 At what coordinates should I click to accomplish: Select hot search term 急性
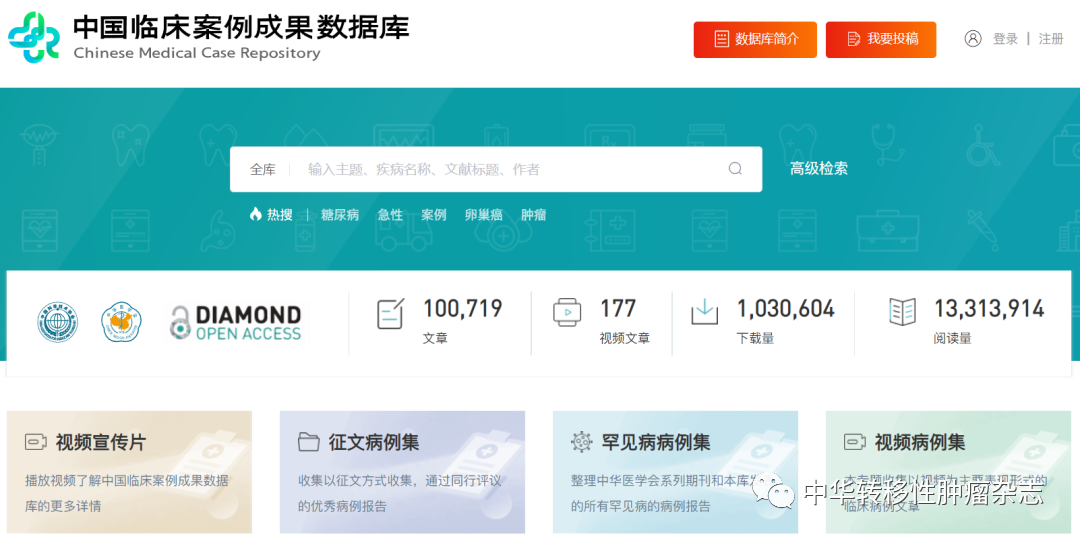pyautogui.click(x=390, y=215)
